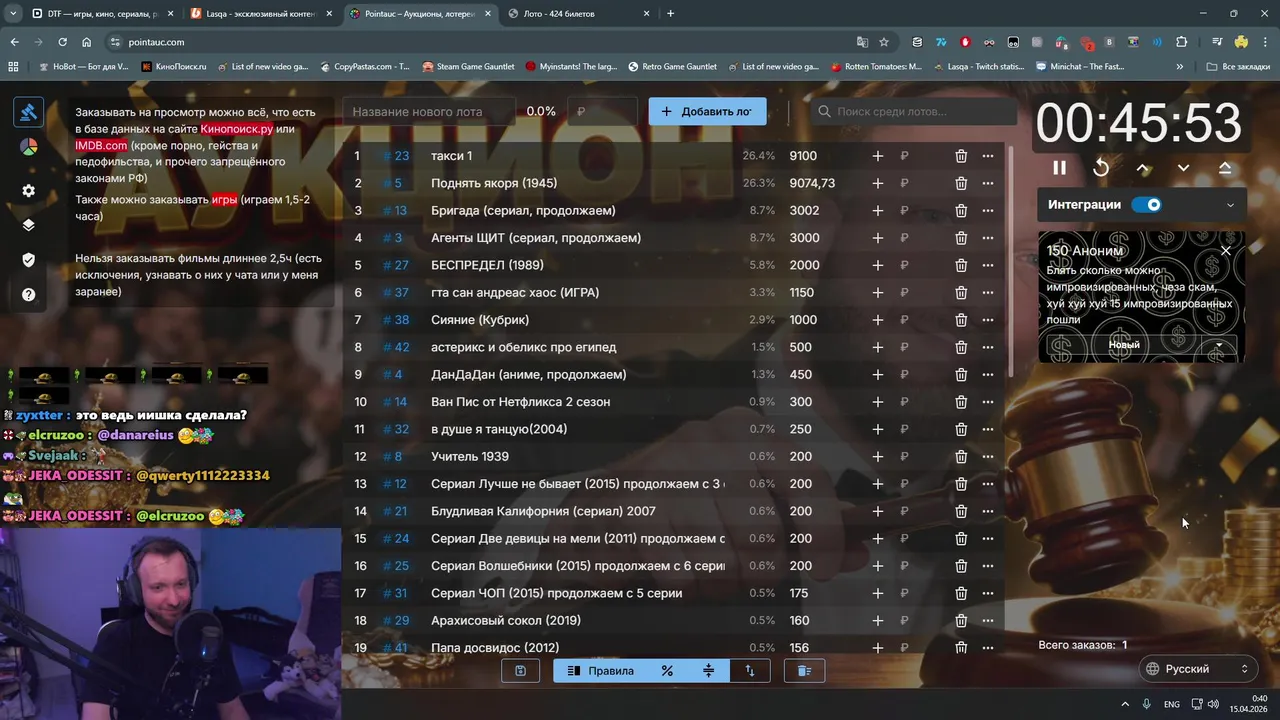
Task: Open the wheel pie-chart sidebar section
Action: pos(28,148)
